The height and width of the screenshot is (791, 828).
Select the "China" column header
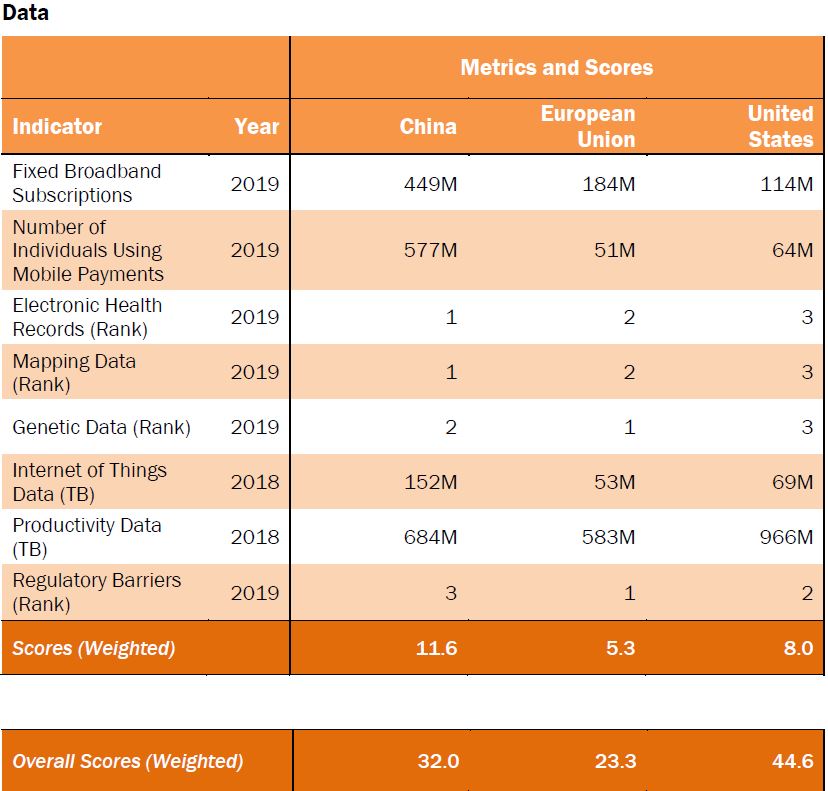tap(428, 127)
